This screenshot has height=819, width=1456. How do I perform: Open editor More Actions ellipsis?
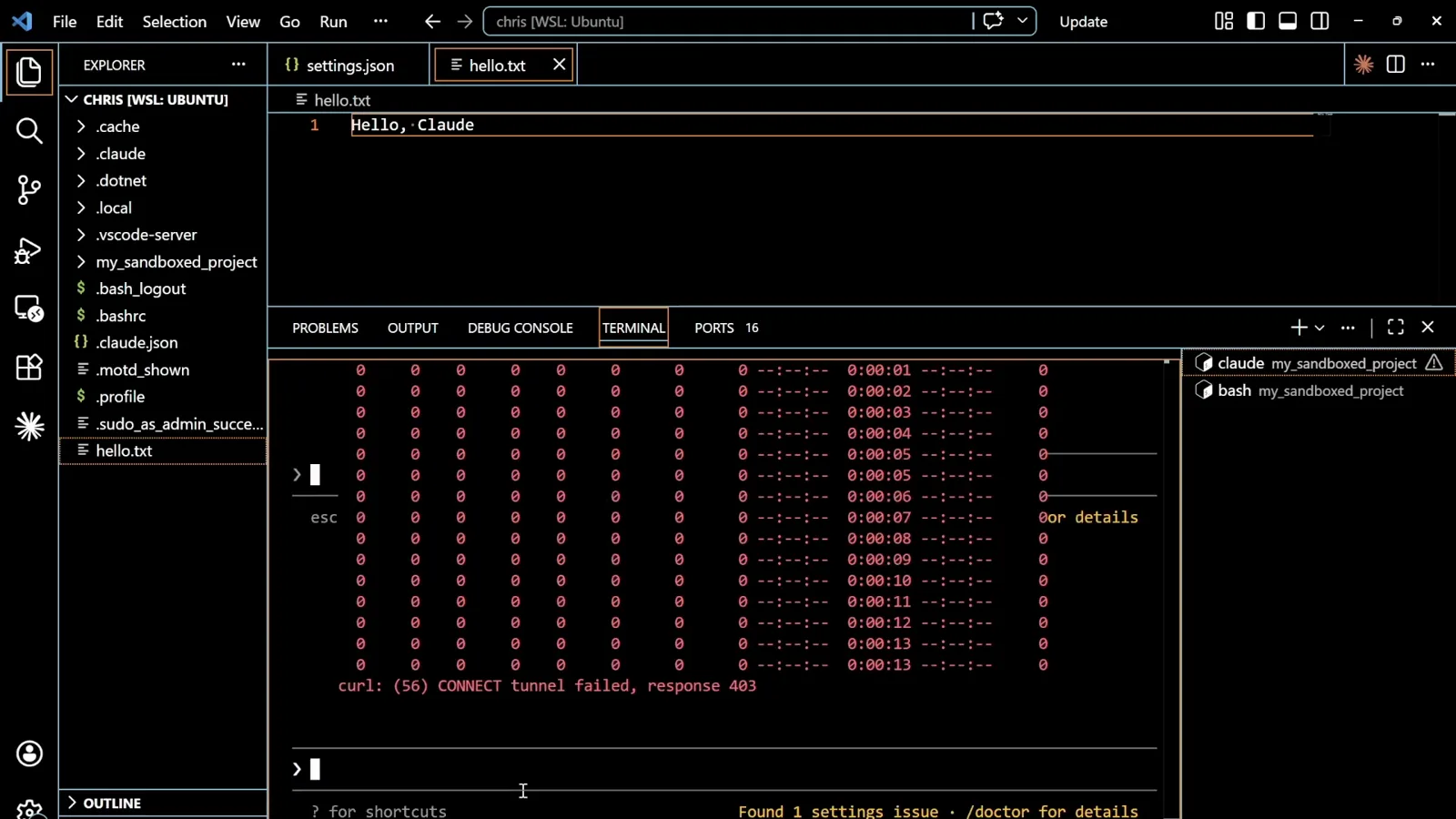coord(1428,65)
